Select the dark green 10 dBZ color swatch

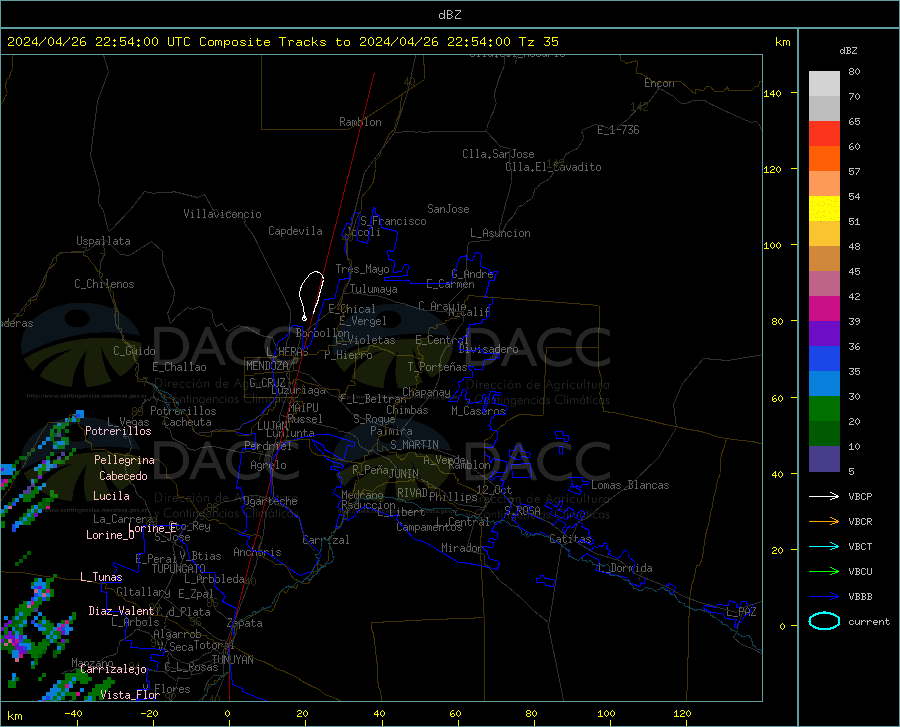[x=824, y=434]
